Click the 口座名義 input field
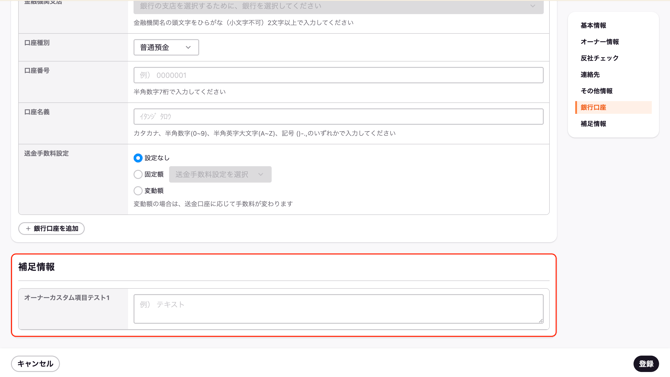The height and width of the screenshot is (377, 670). [338, 117]
